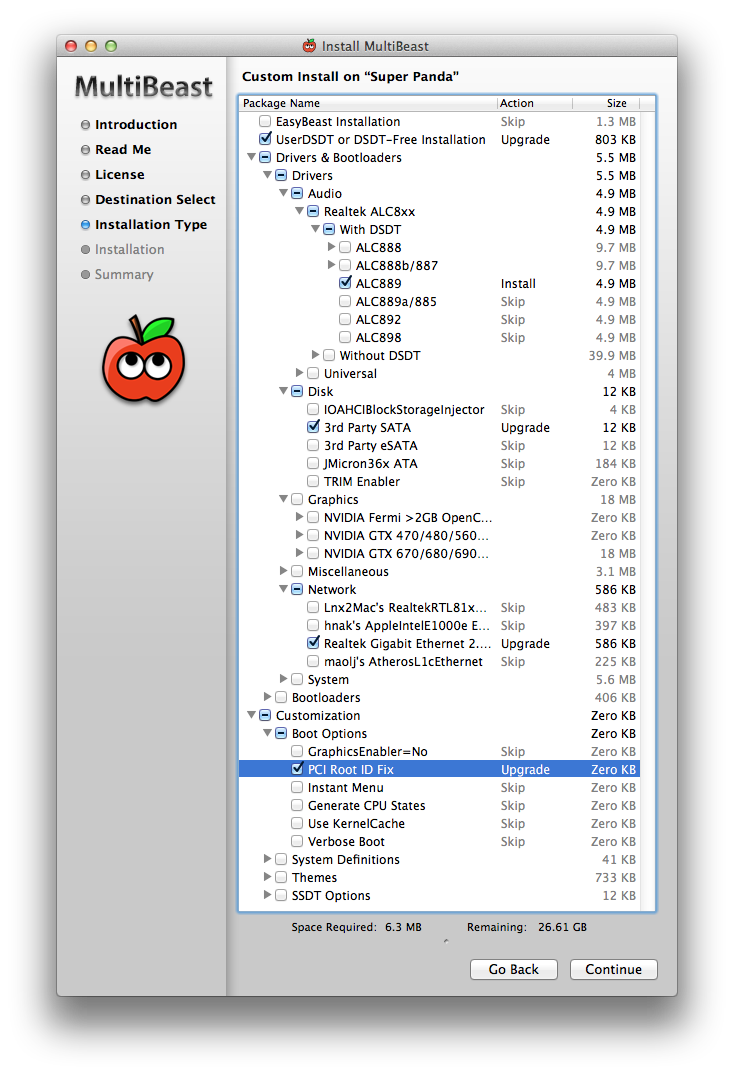The height and width of the screenshot is (1075, 734).
Task: Expand the ALC888 options
Action: (332, 247)
